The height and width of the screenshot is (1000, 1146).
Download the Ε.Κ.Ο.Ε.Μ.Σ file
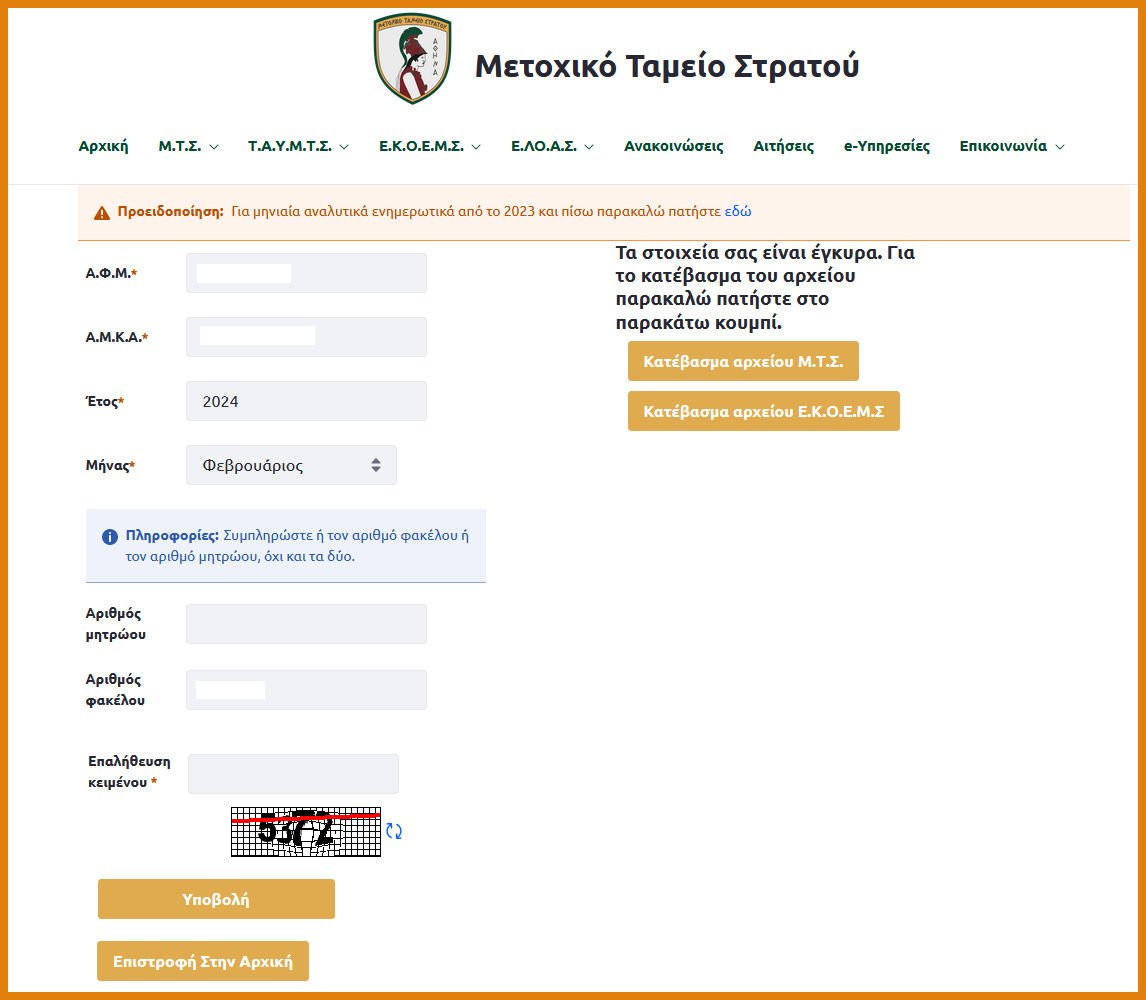point(764,412)
